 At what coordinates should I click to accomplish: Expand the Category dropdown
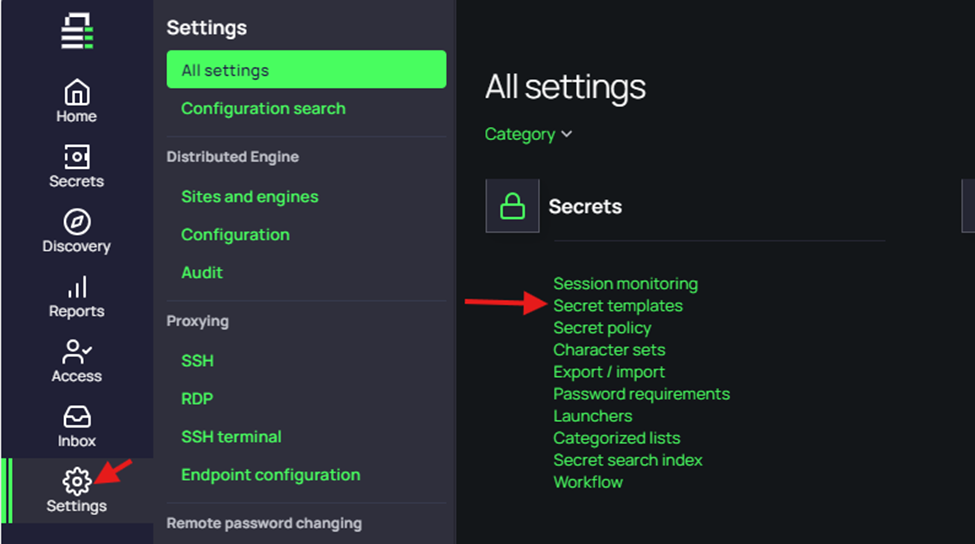(528, 134)
